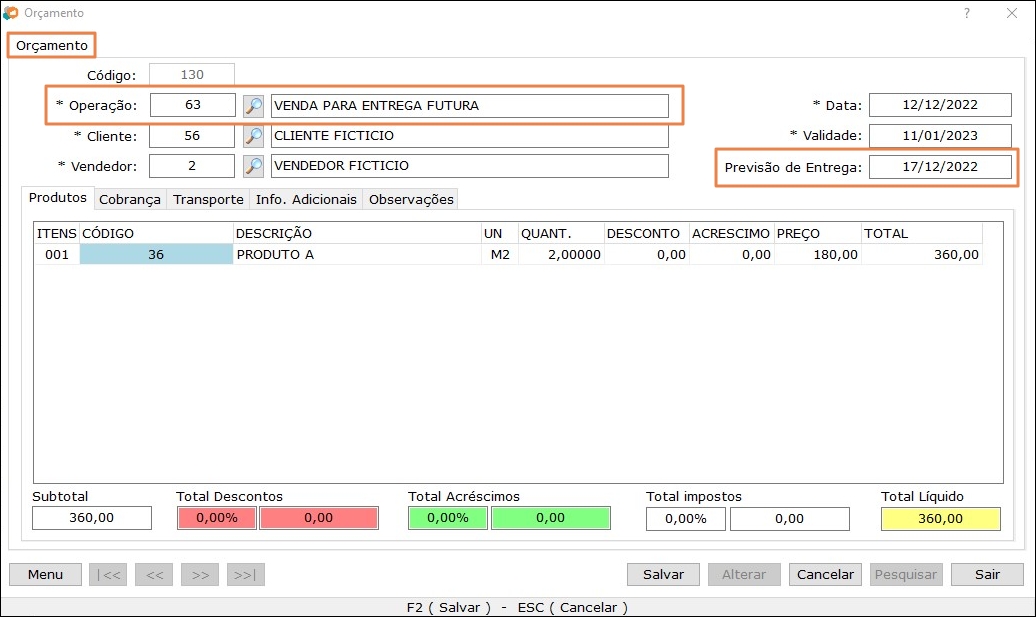Go to previous record with << button
1036x617 pixels.
(154, 575)
